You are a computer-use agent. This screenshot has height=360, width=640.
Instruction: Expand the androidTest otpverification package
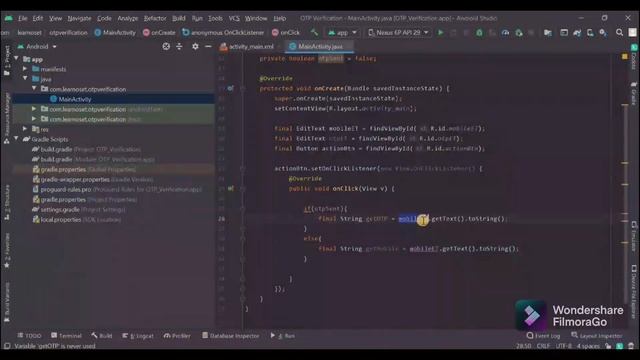pos(34,109)
